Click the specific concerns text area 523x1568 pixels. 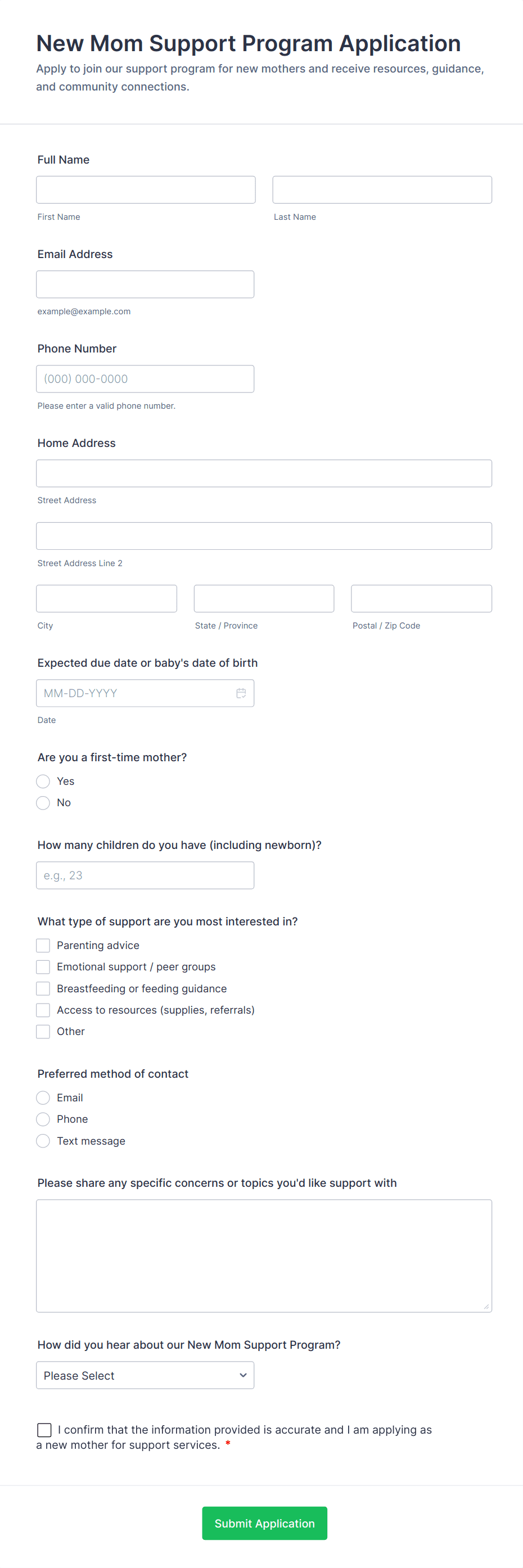tap(264, 1255)
